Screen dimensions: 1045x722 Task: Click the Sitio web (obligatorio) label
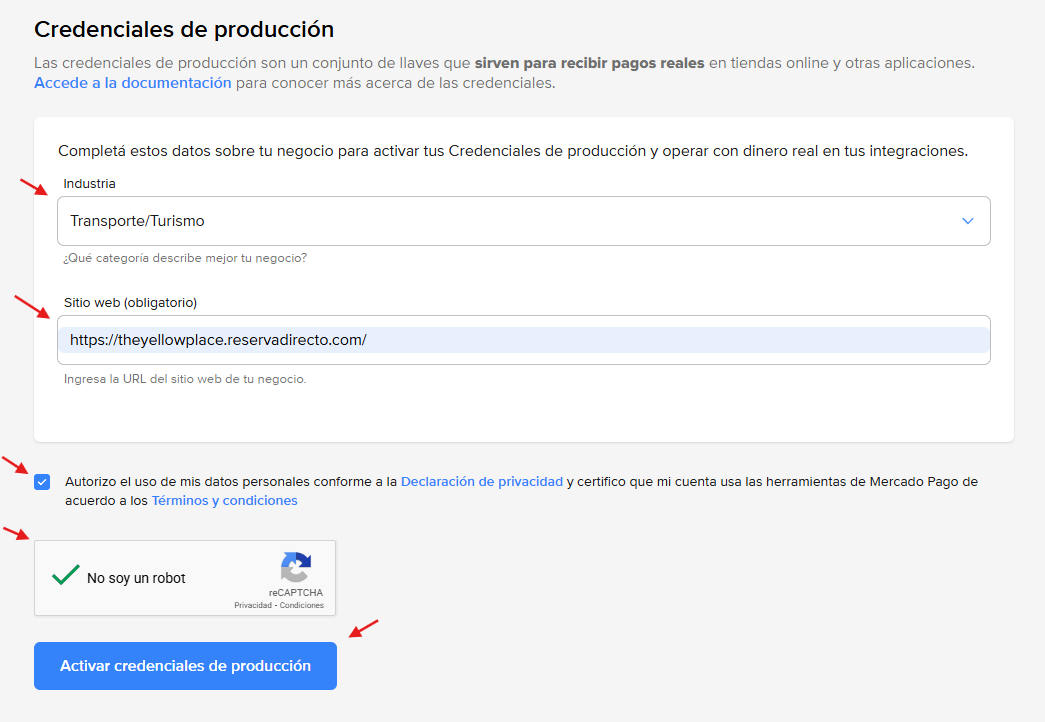point(130,302)
